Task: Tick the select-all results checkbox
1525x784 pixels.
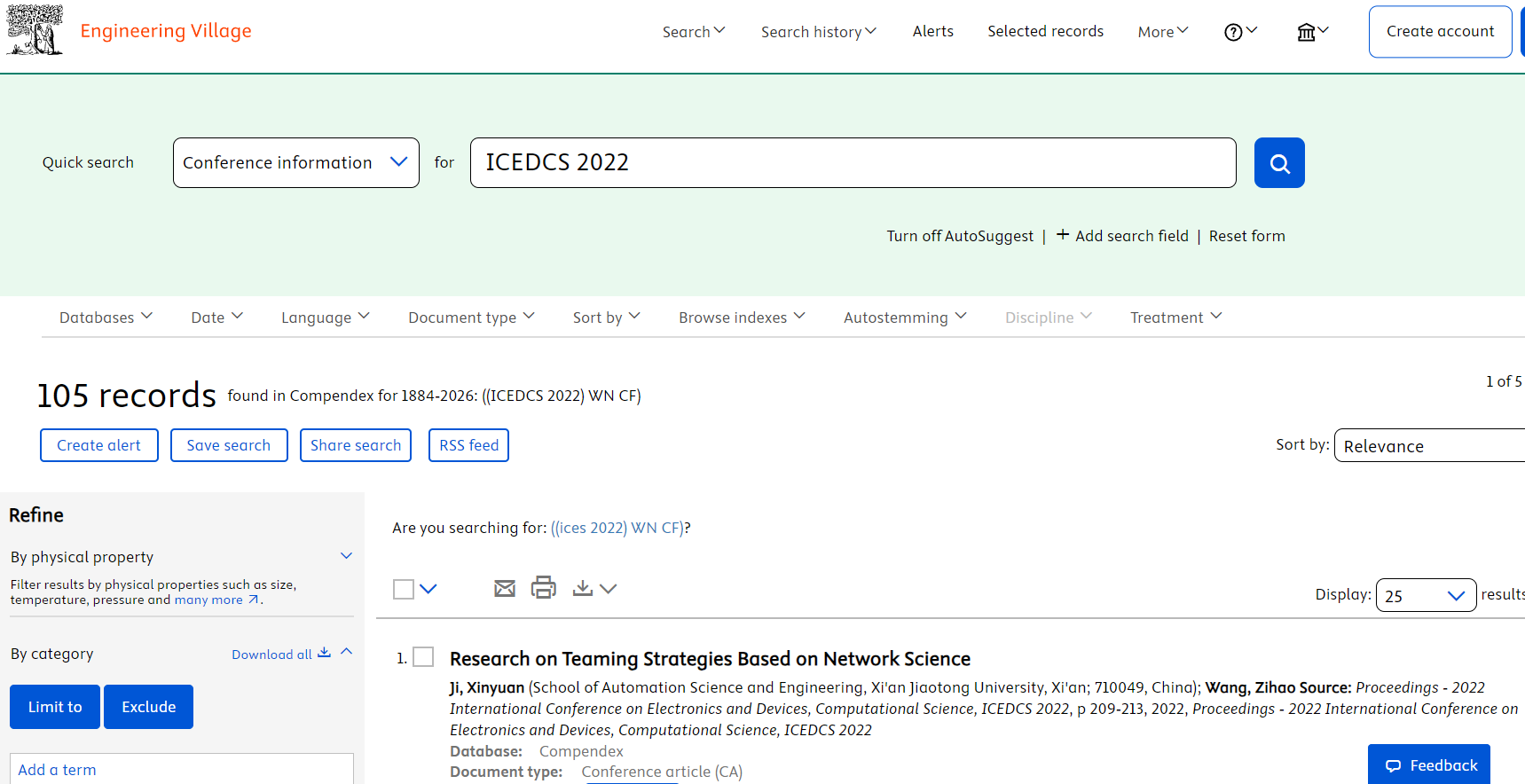Action: click(404, 589)
